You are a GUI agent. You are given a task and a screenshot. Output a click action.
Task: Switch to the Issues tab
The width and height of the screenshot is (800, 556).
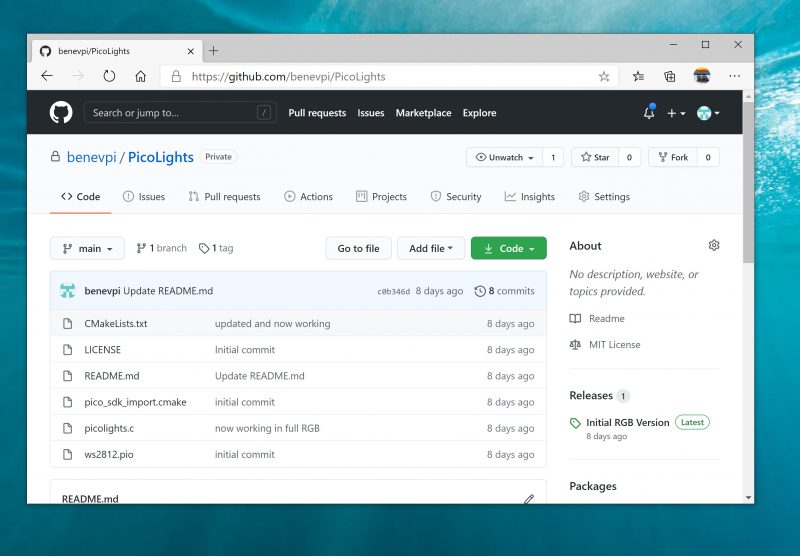click(x=143, y=197)
